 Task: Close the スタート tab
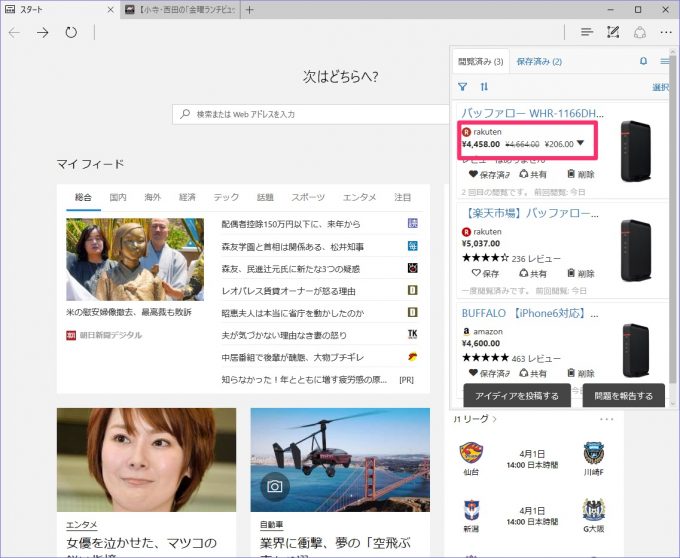(111, 10)
